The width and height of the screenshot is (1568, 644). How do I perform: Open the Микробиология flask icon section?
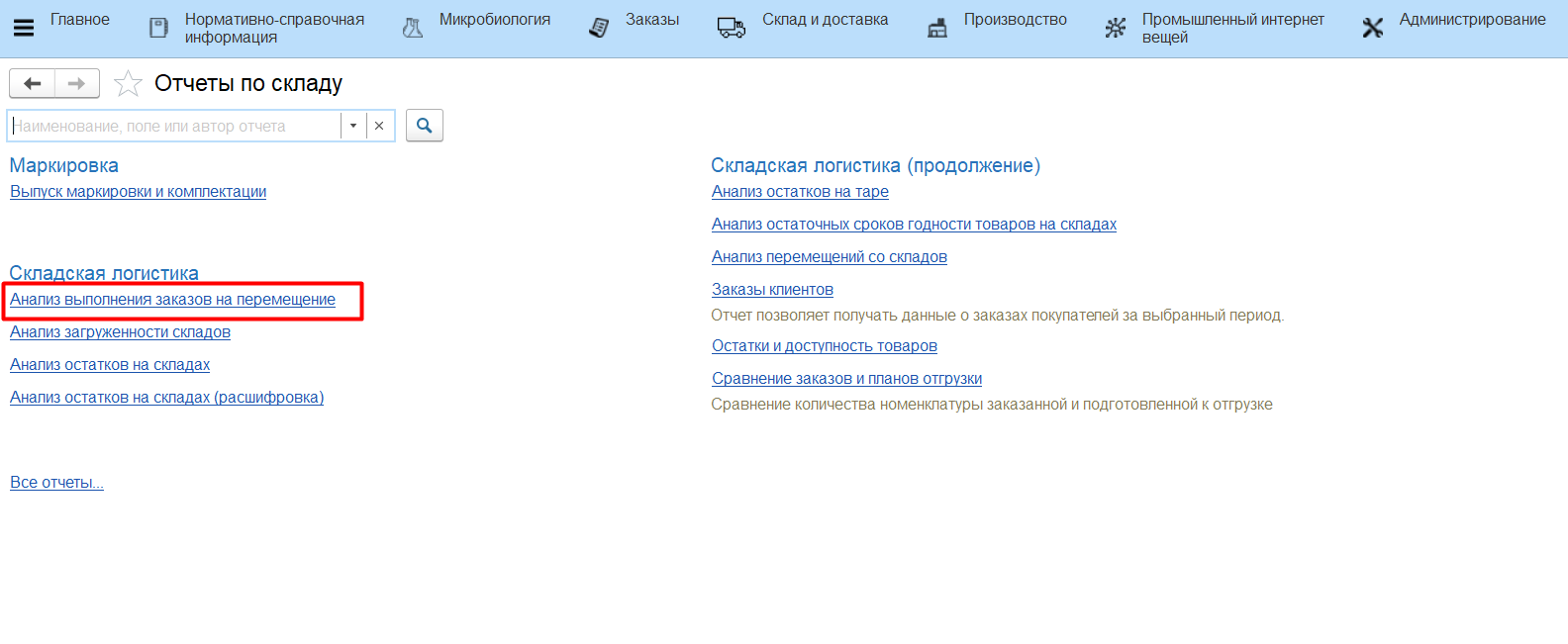413,28
